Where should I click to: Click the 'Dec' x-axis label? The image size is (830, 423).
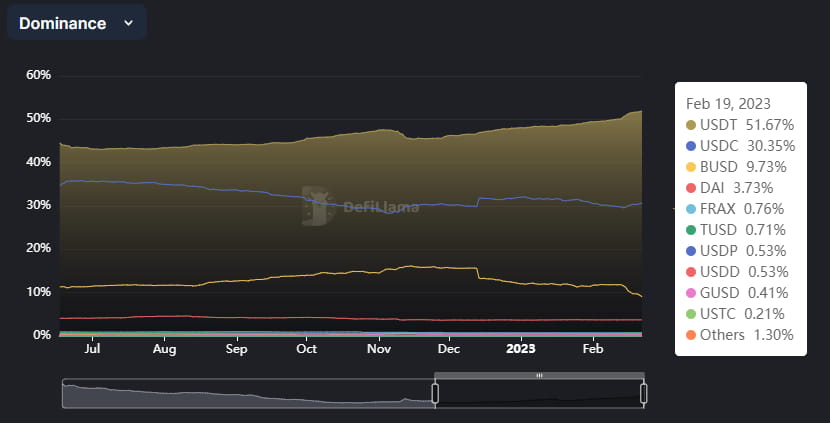pos(449,349)
